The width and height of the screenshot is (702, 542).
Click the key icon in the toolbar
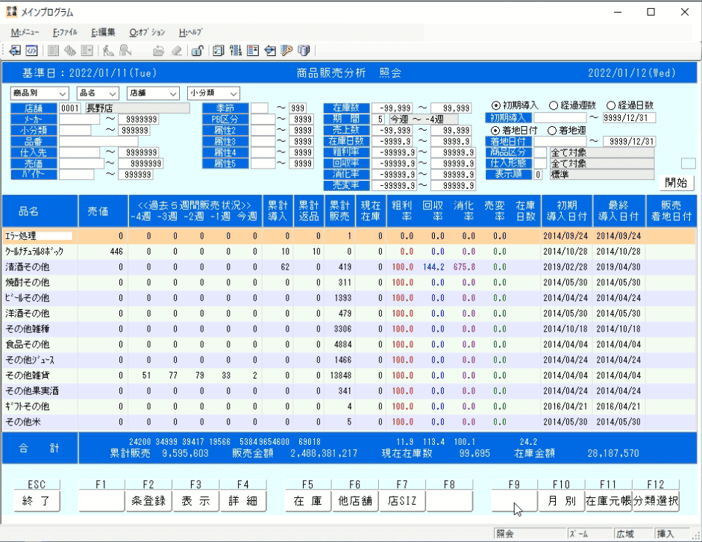point(286,51)
